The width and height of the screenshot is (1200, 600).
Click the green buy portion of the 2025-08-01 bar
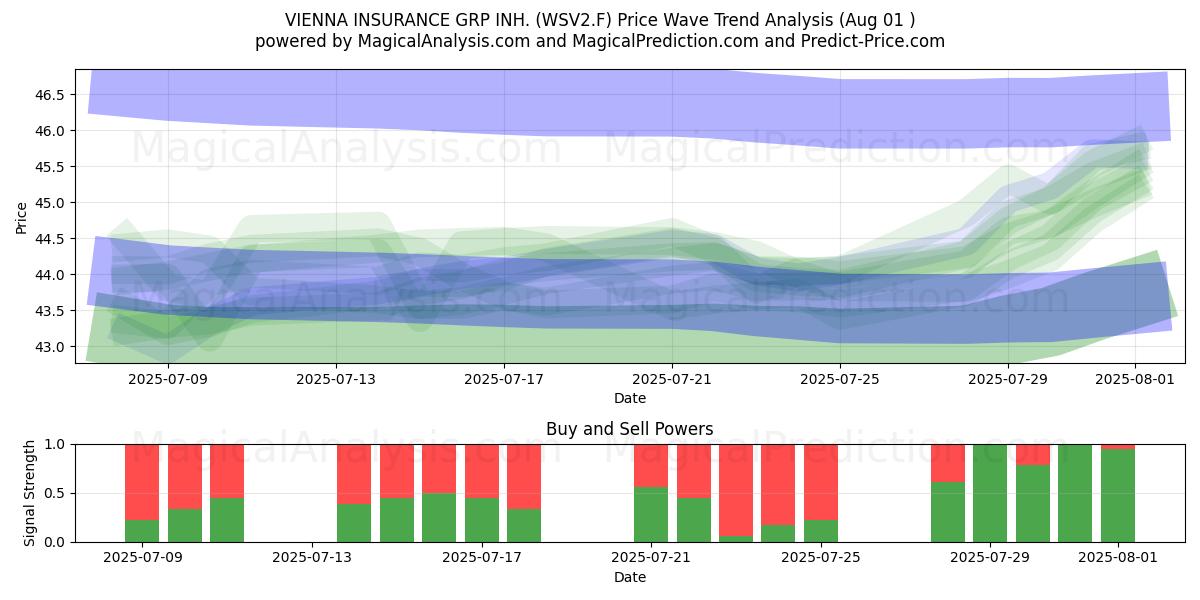pyautogui.click(x=1118, y=496)
